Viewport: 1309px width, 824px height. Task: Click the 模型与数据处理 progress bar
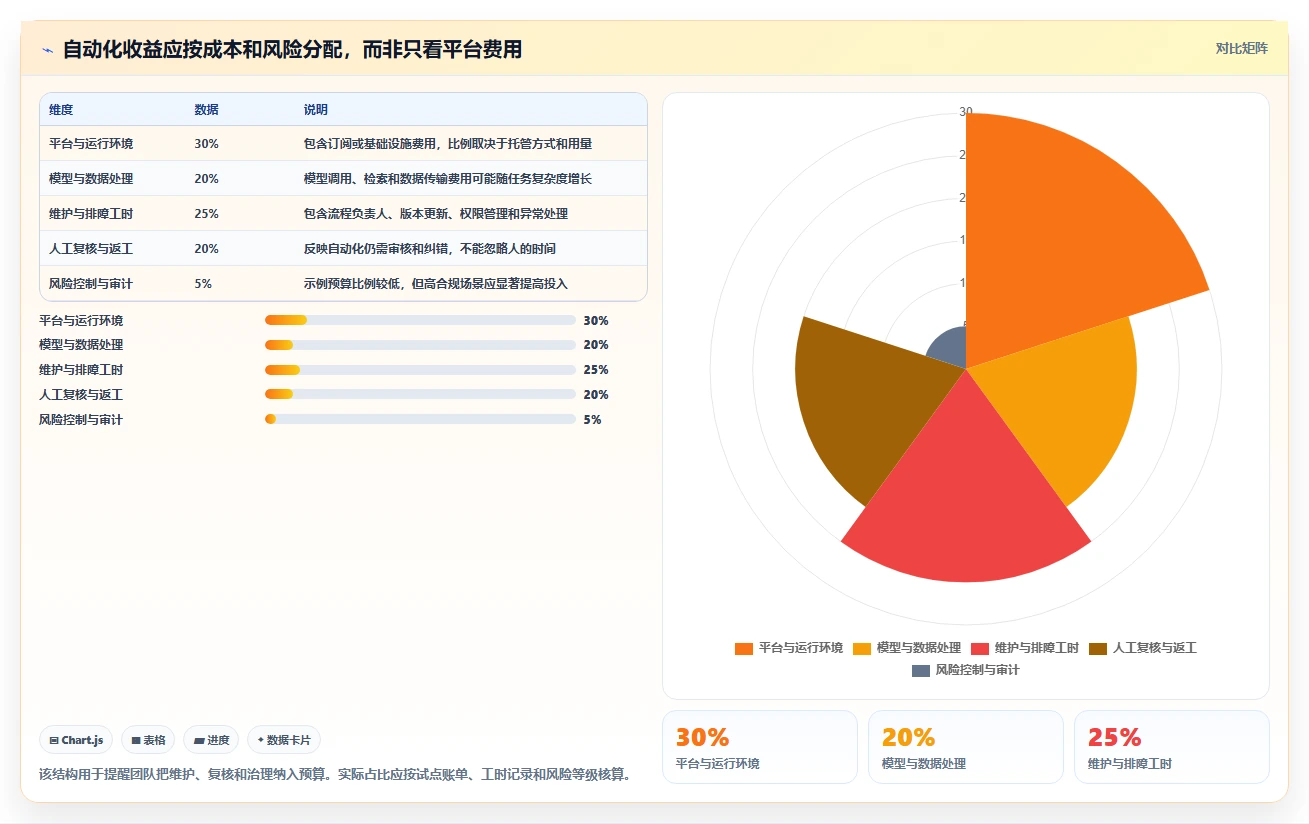tap(420, 345)
